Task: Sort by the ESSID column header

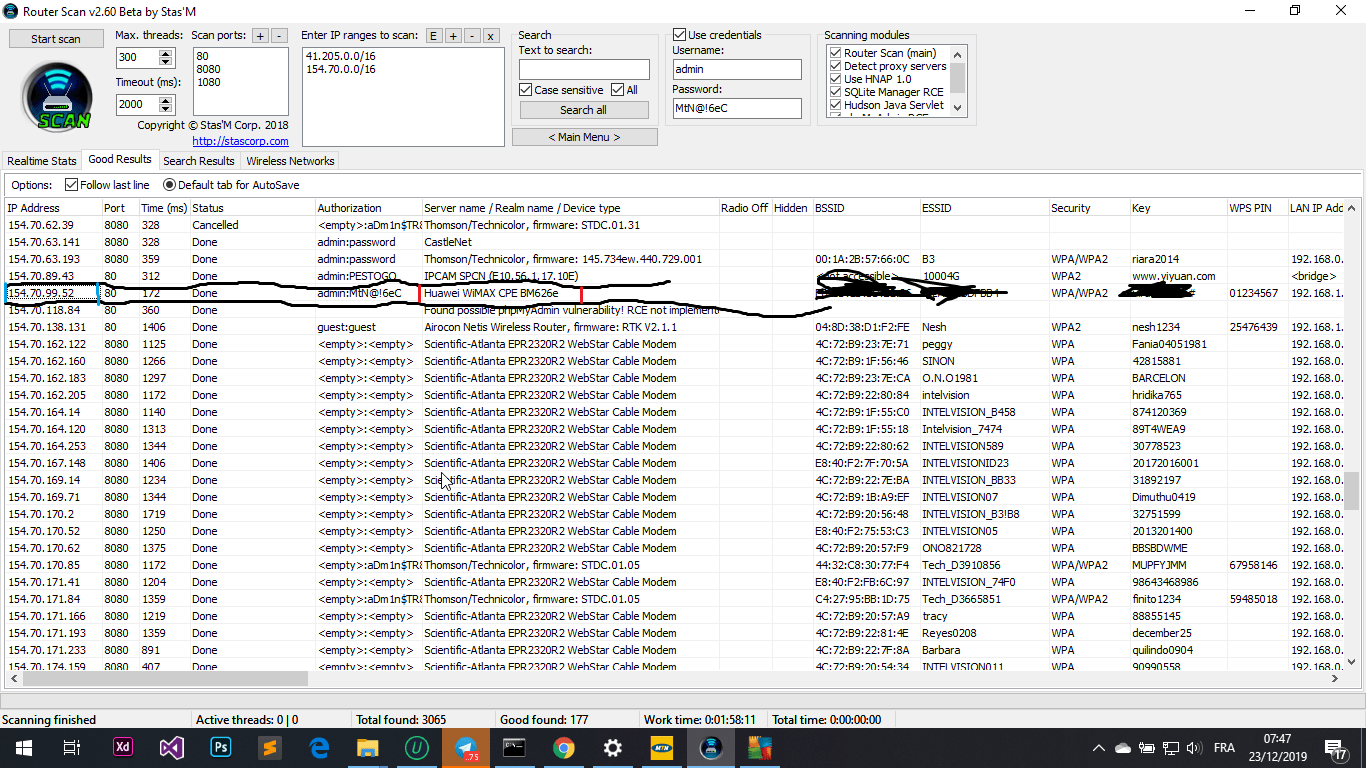Action: coord(983,208)
